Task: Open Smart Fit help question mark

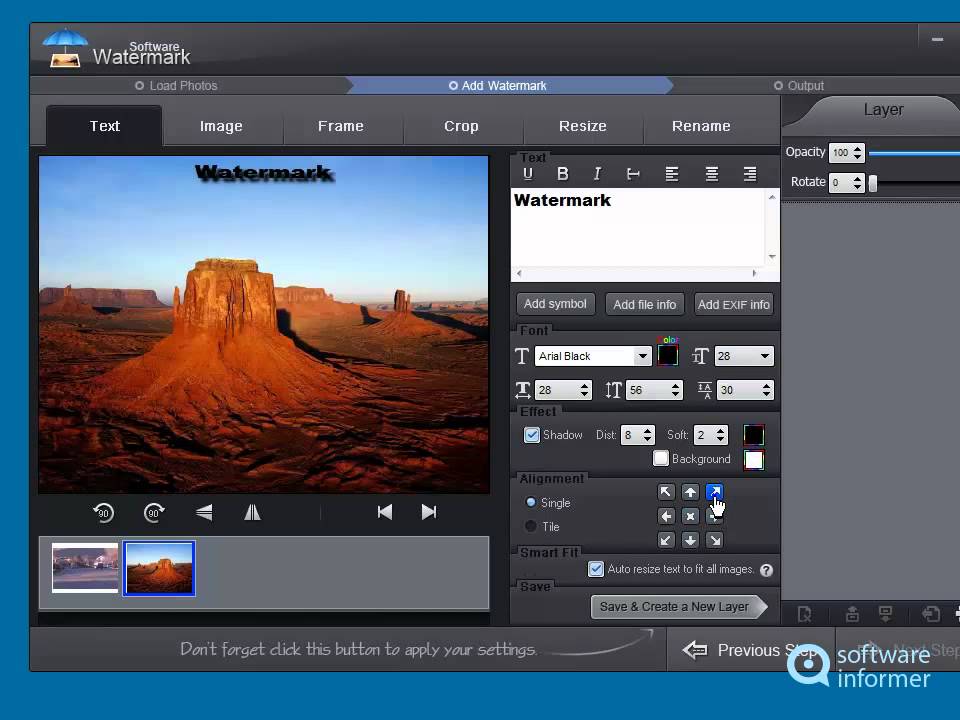Action: pos(766,570)
